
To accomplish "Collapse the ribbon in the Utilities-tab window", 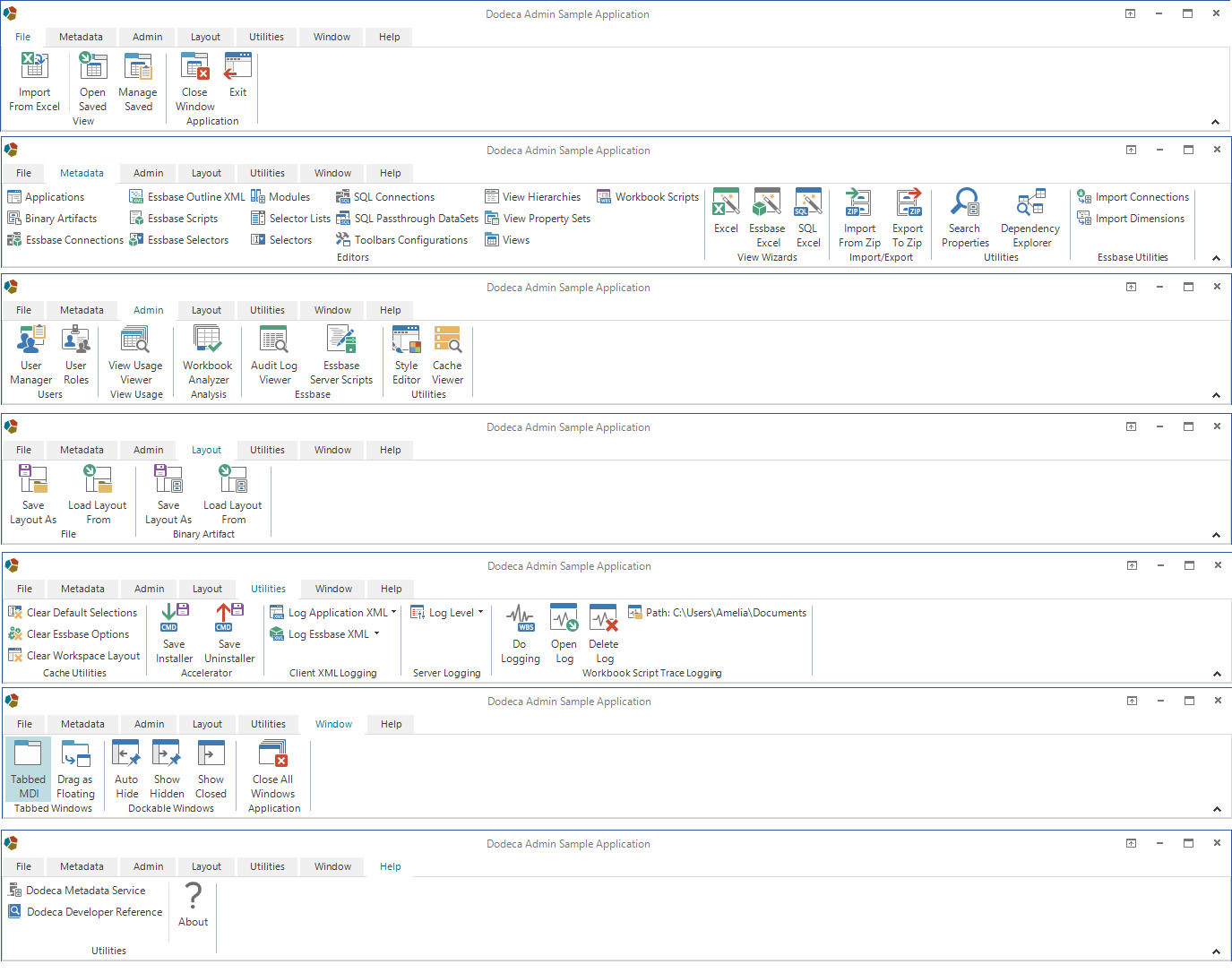I will coord(1217,674).
